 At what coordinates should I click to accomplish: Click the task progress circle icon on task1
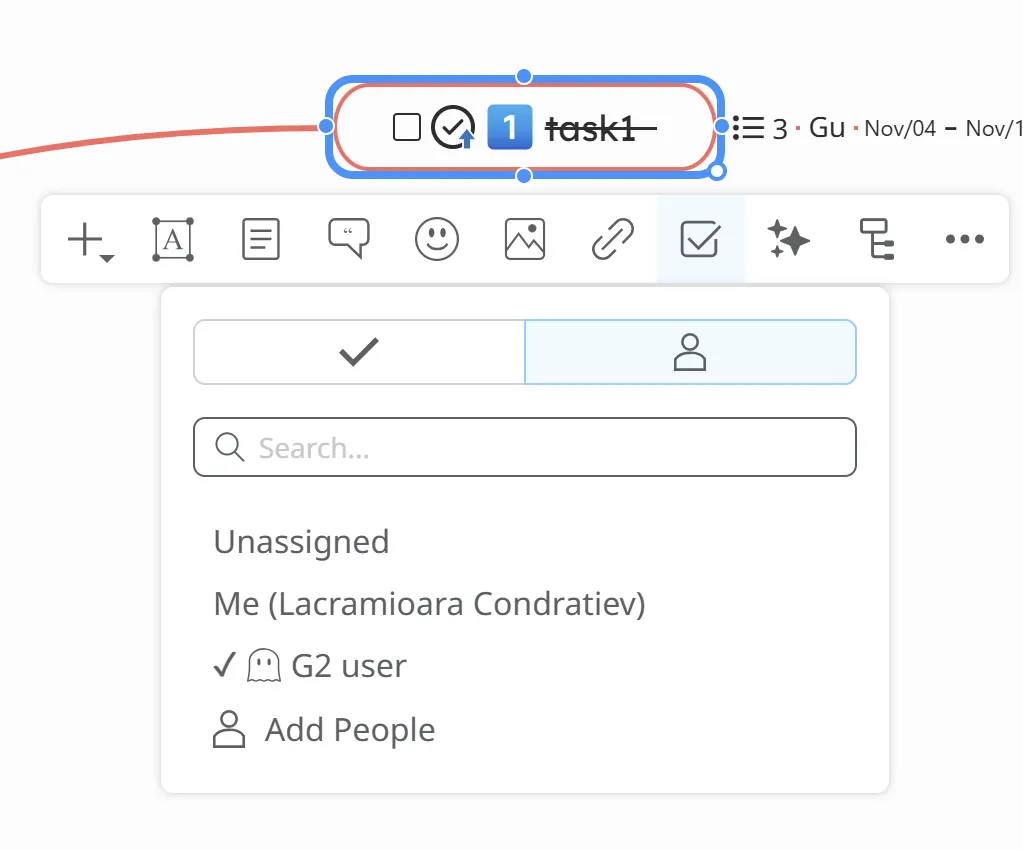coord(453,128)
